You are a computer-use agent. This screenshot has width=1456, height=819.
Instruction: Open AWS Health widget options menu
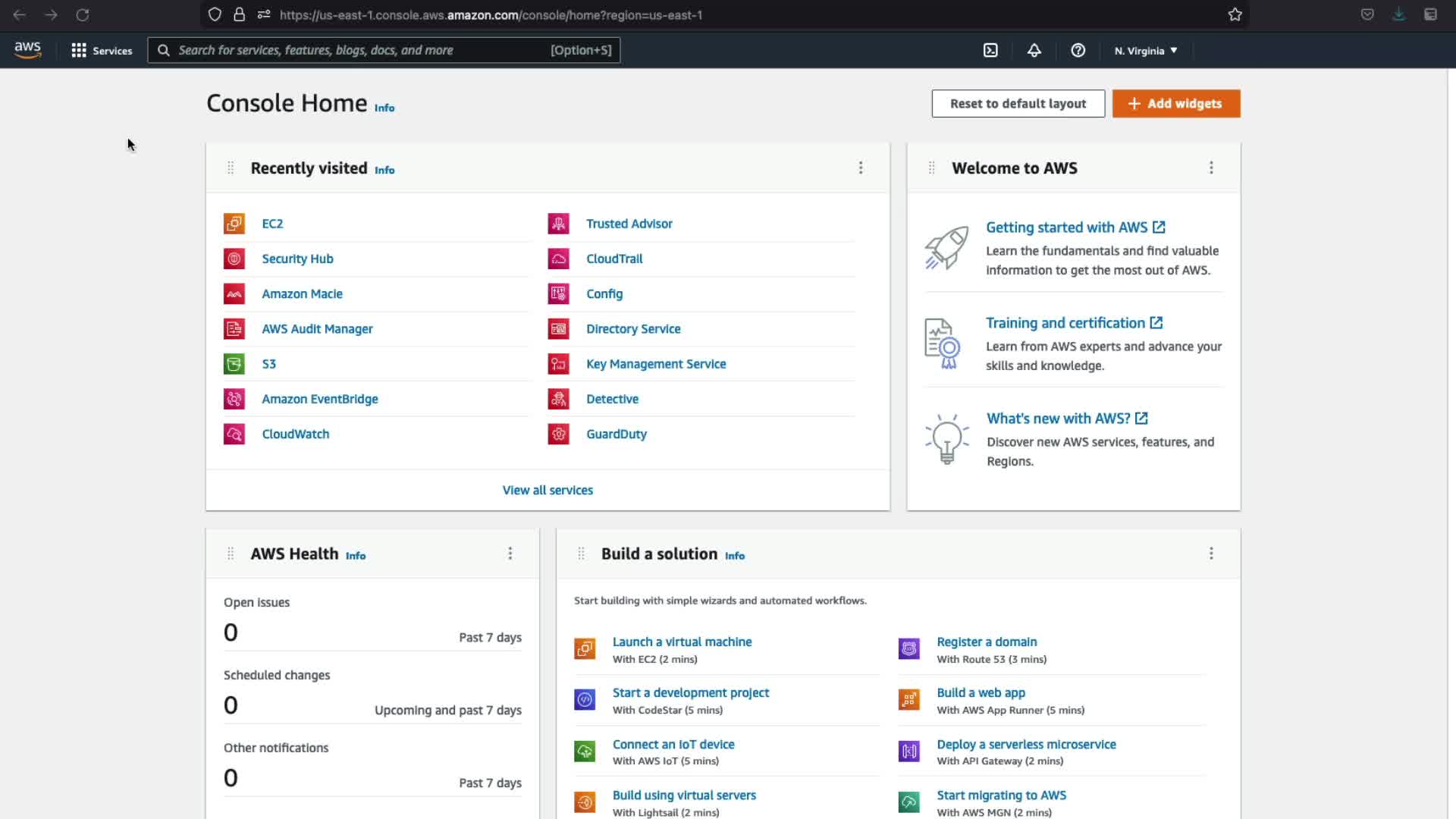tap(510, 554)
